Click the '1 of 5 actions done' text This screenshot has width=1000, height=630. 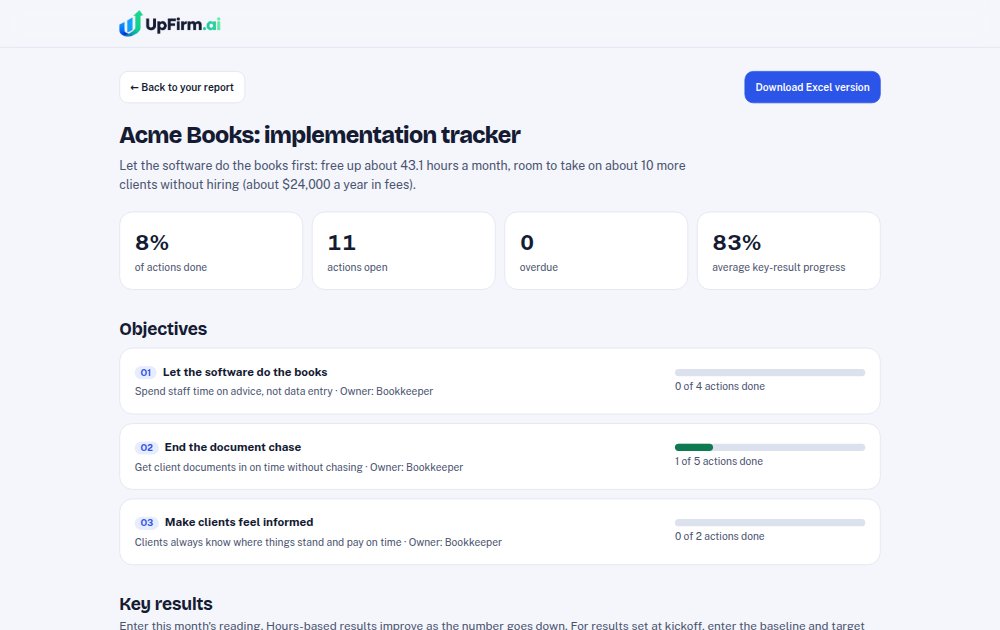719,462
